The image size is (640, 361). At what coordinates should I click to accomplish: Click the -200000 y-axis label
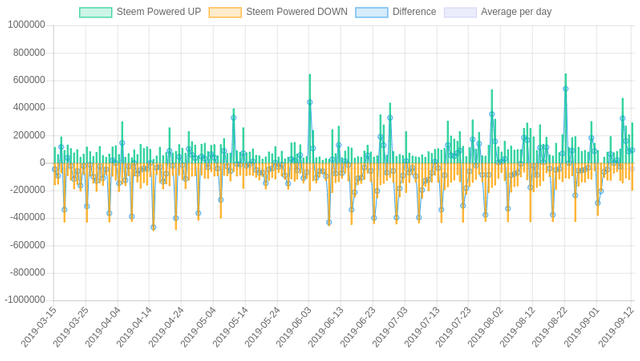tap(27, 190)
